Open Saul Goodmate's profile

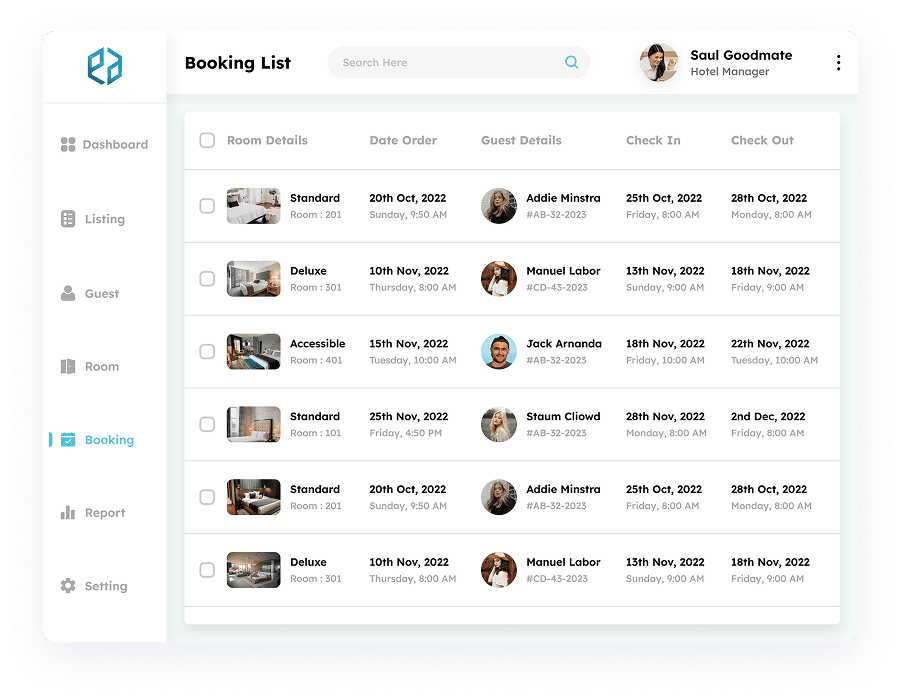point(658,61)
